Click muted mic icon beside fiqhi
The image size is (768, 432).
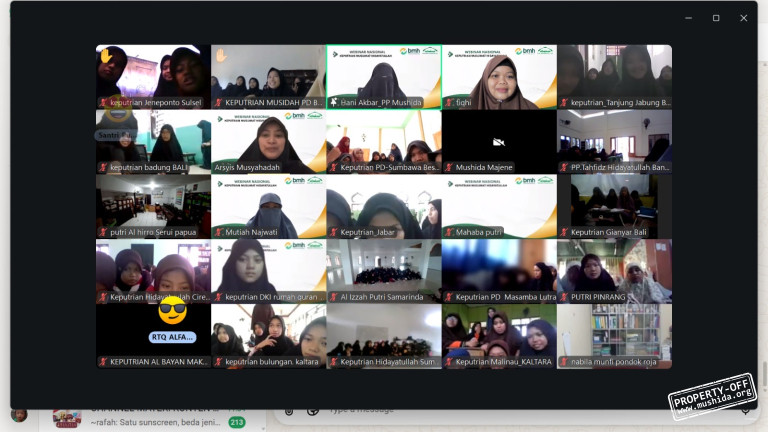coord(449,103)
